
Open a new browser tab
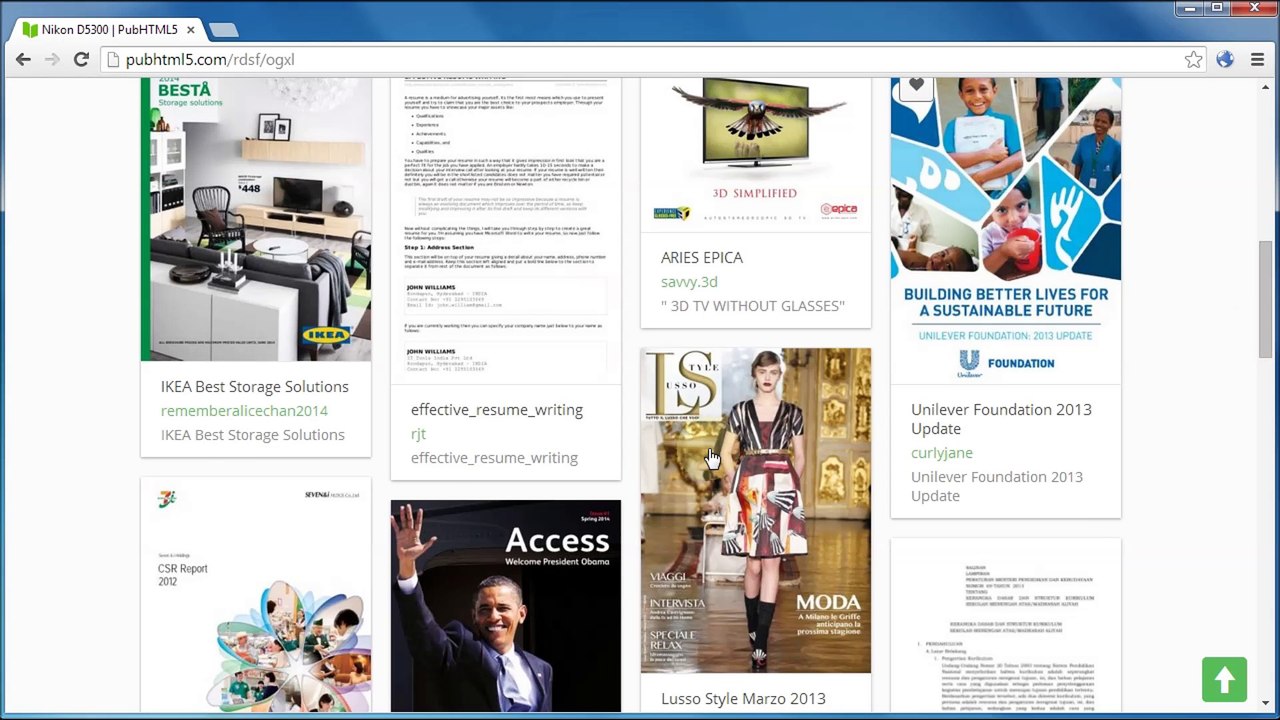tap(223, 30)
